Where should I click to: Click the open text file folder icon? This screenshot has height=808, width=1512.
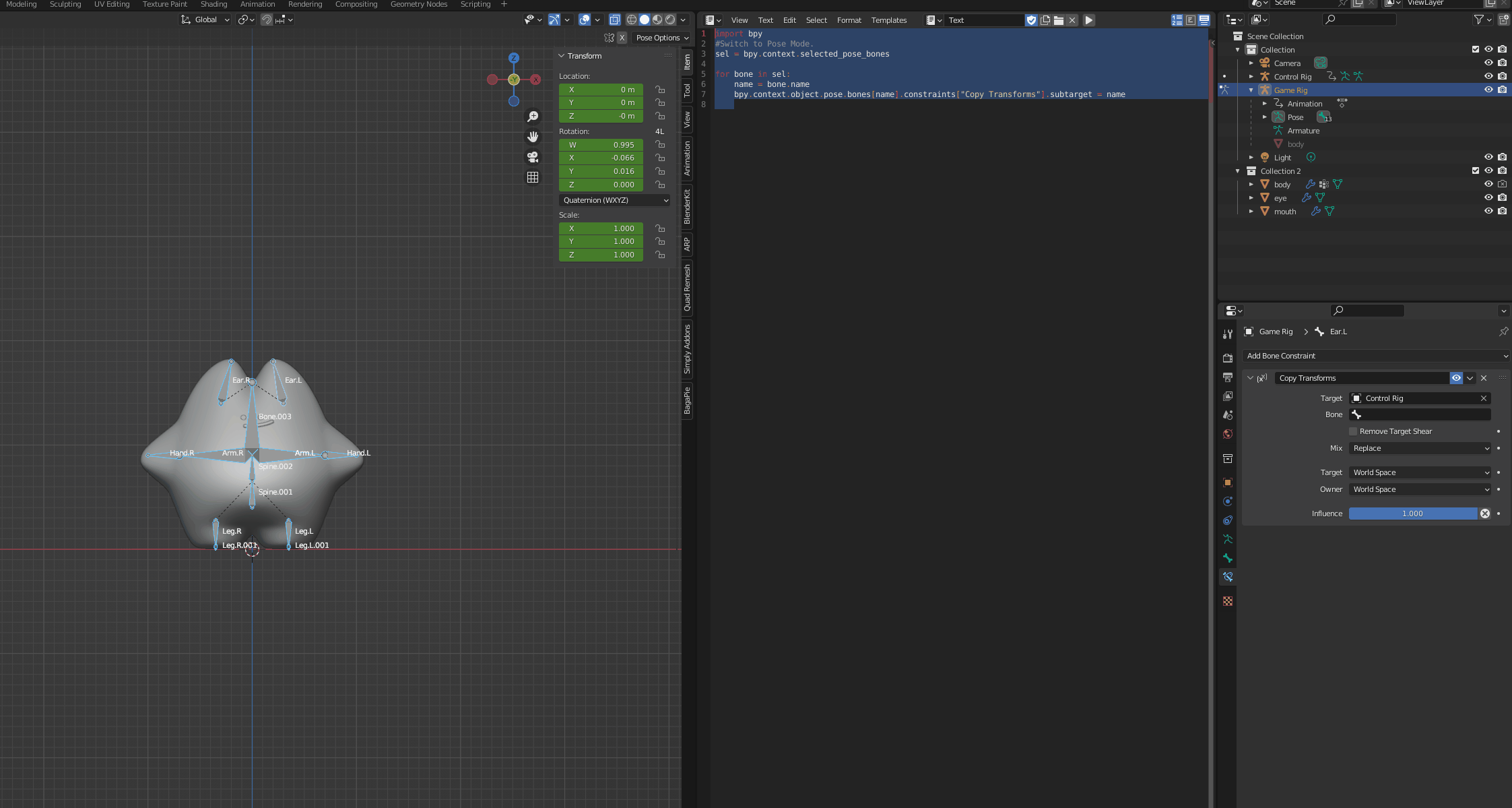1059,20
